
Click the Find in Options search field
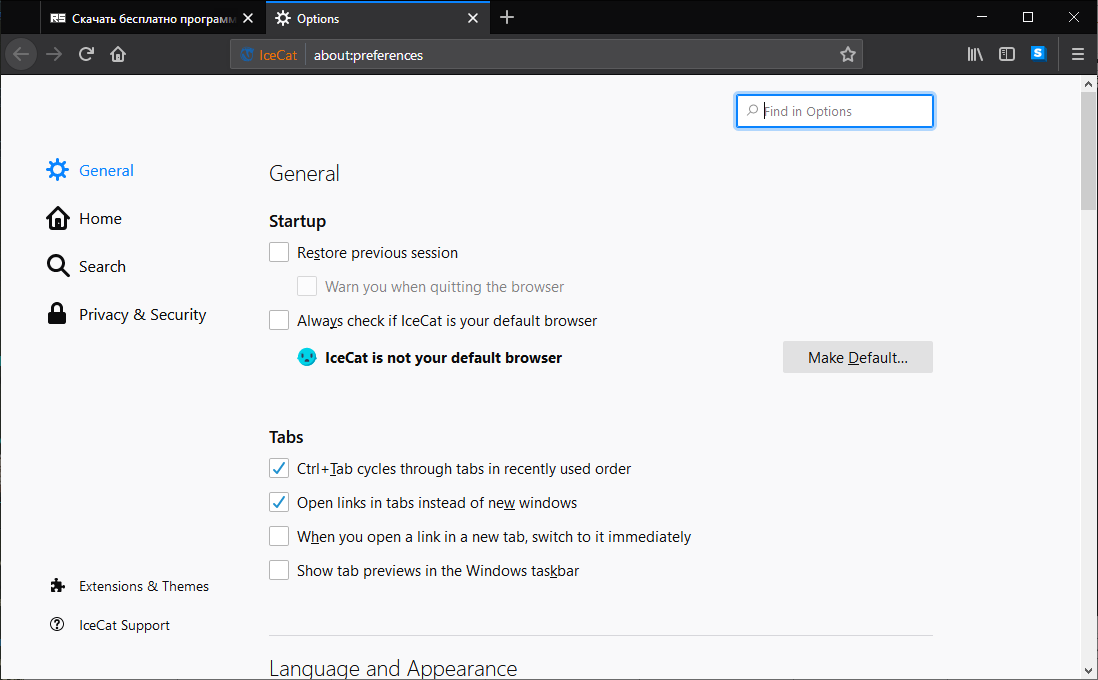(840, 112)
